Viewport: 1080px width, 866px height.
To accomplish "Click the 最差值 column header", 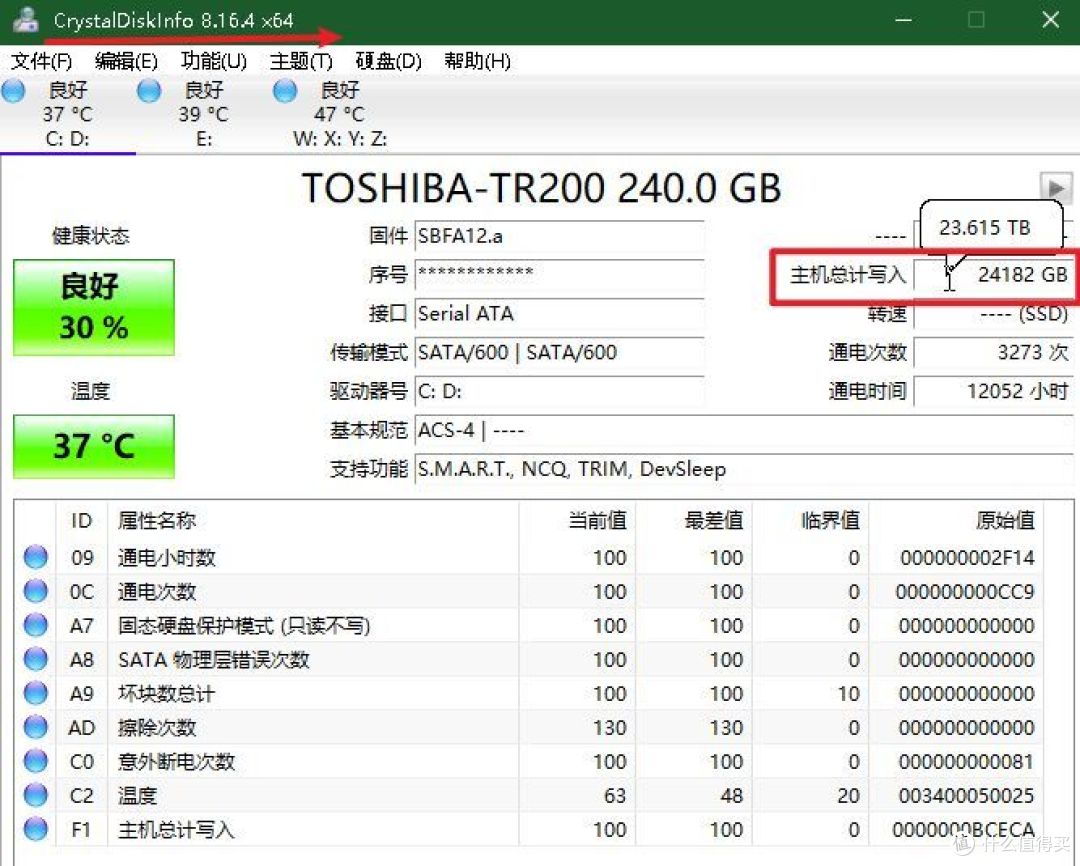I will click(x=694, y=520).
